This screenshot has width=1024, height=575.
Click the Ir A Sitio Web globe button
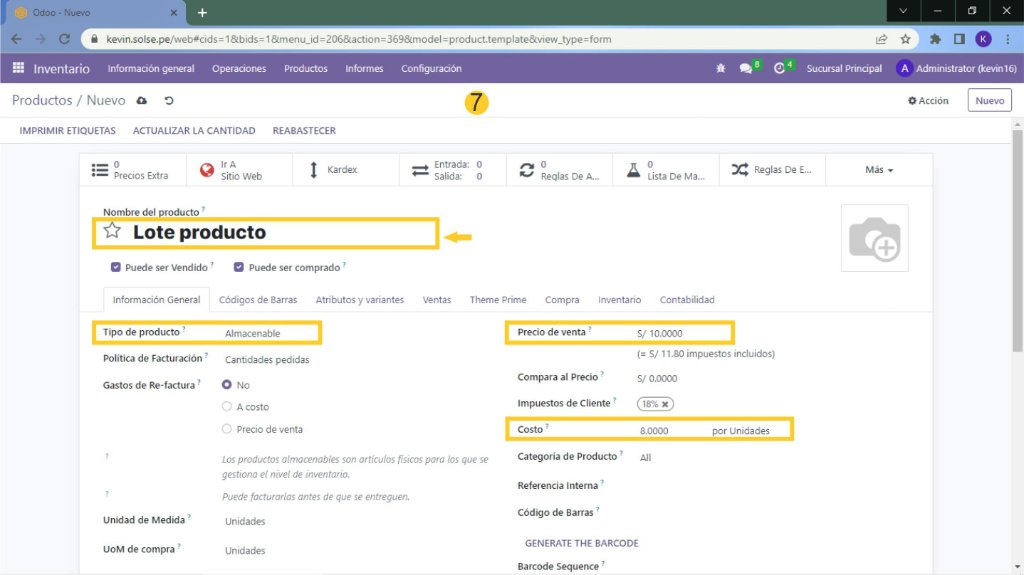click(x=239, y=170)
